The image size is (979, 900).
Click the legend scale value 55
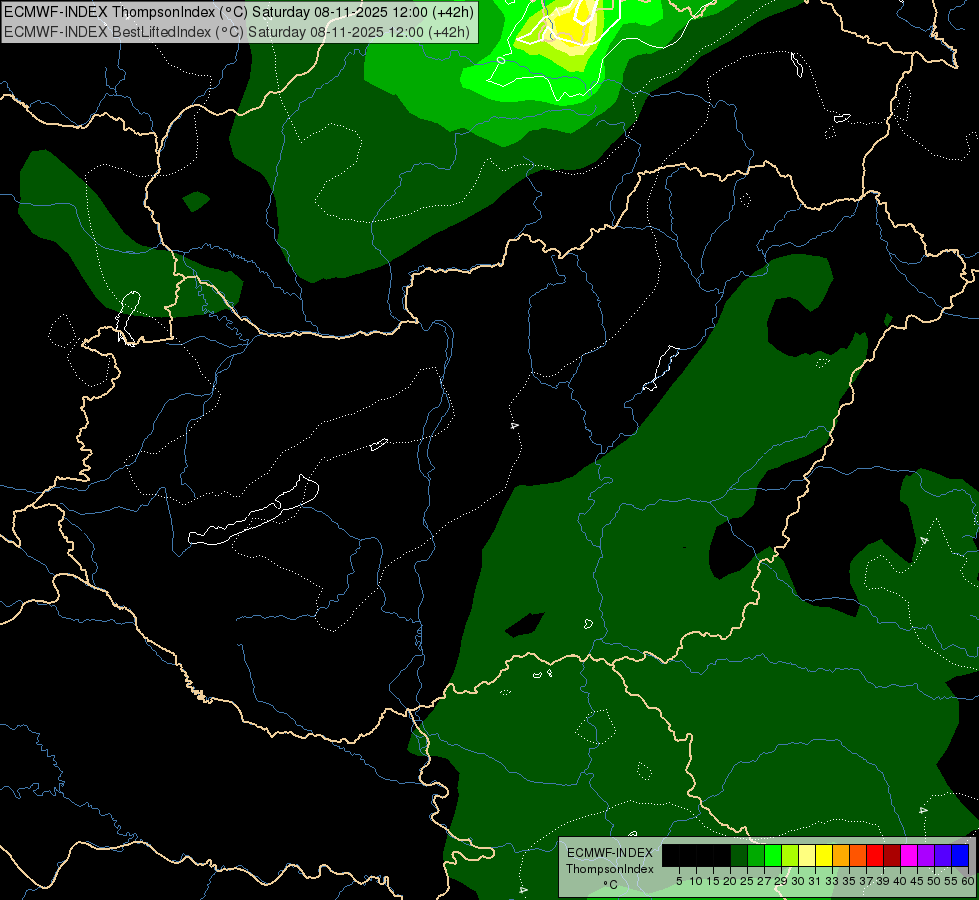coord(950,881)
